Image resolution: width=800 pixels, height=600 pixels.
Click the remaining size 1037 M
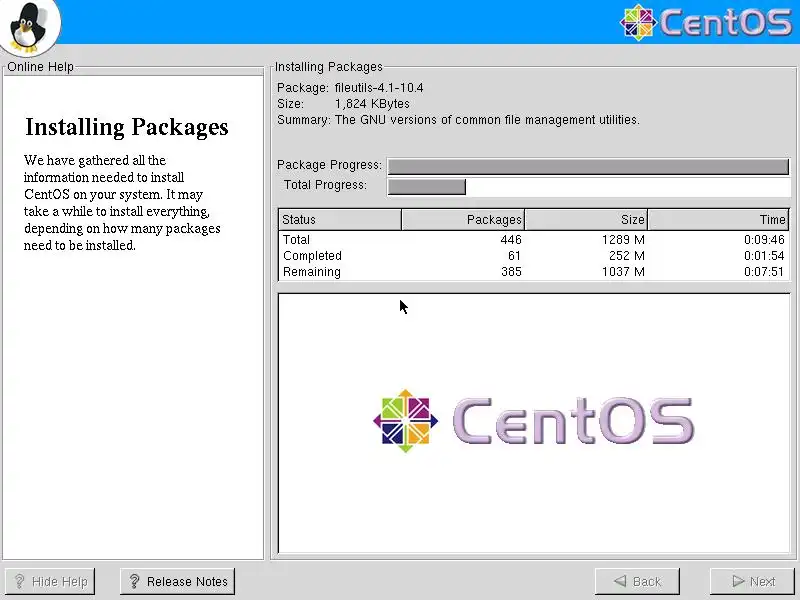pyautogui.click(x=623, y=271)
